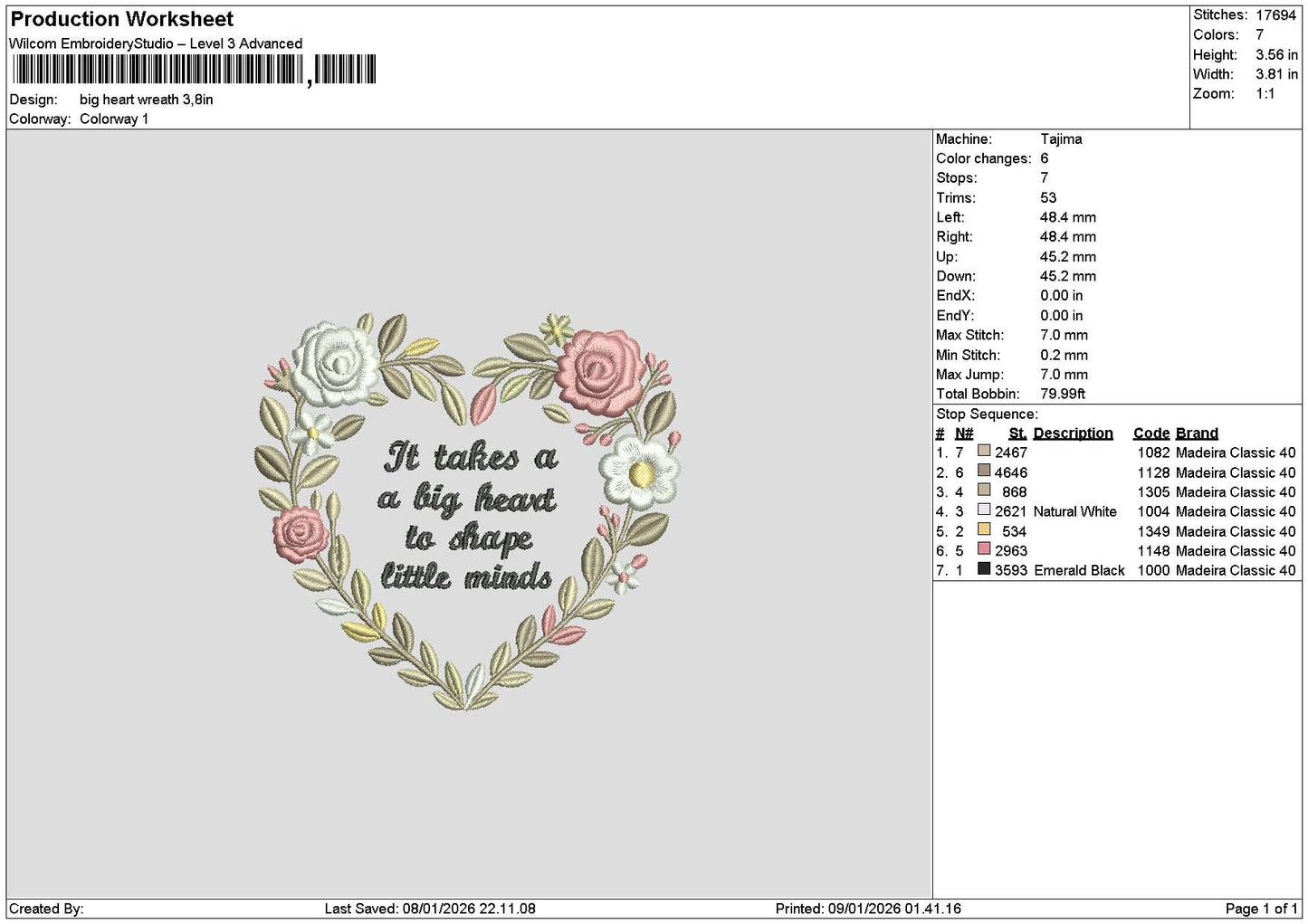Click the Machine value 'Tajima'

(1061, 139)
